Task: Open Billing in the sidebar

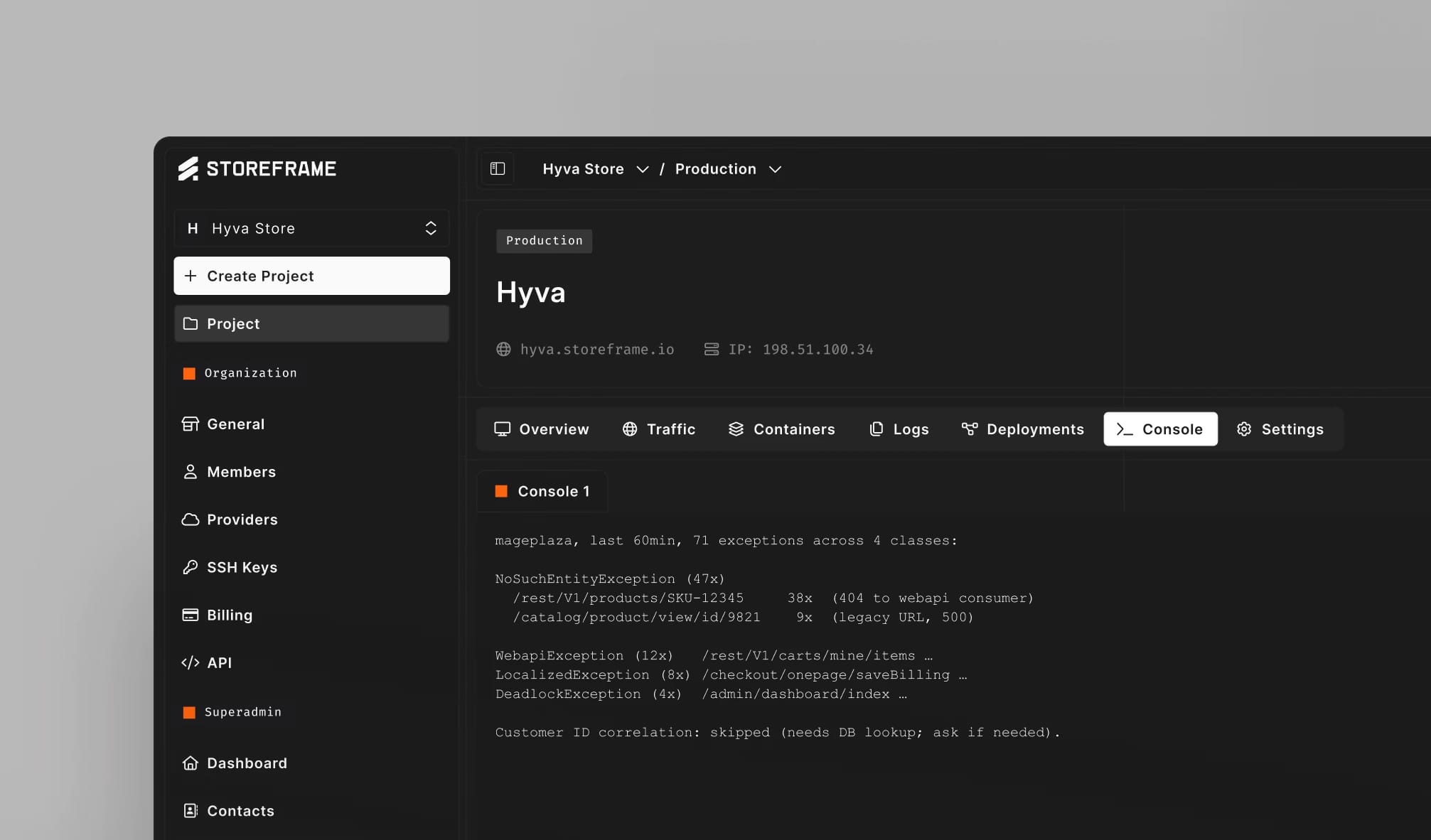Action: pyautogui.click(x=311, y=615)
